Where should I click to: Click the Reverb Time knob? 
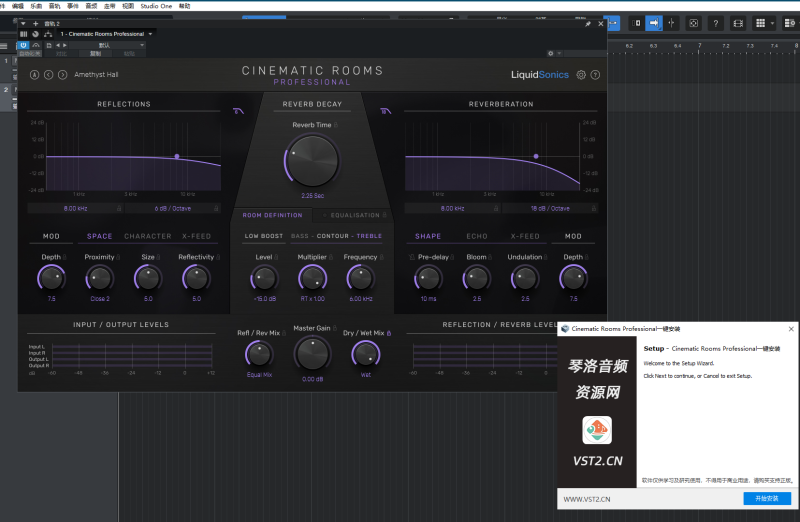[x=313, y=160]
